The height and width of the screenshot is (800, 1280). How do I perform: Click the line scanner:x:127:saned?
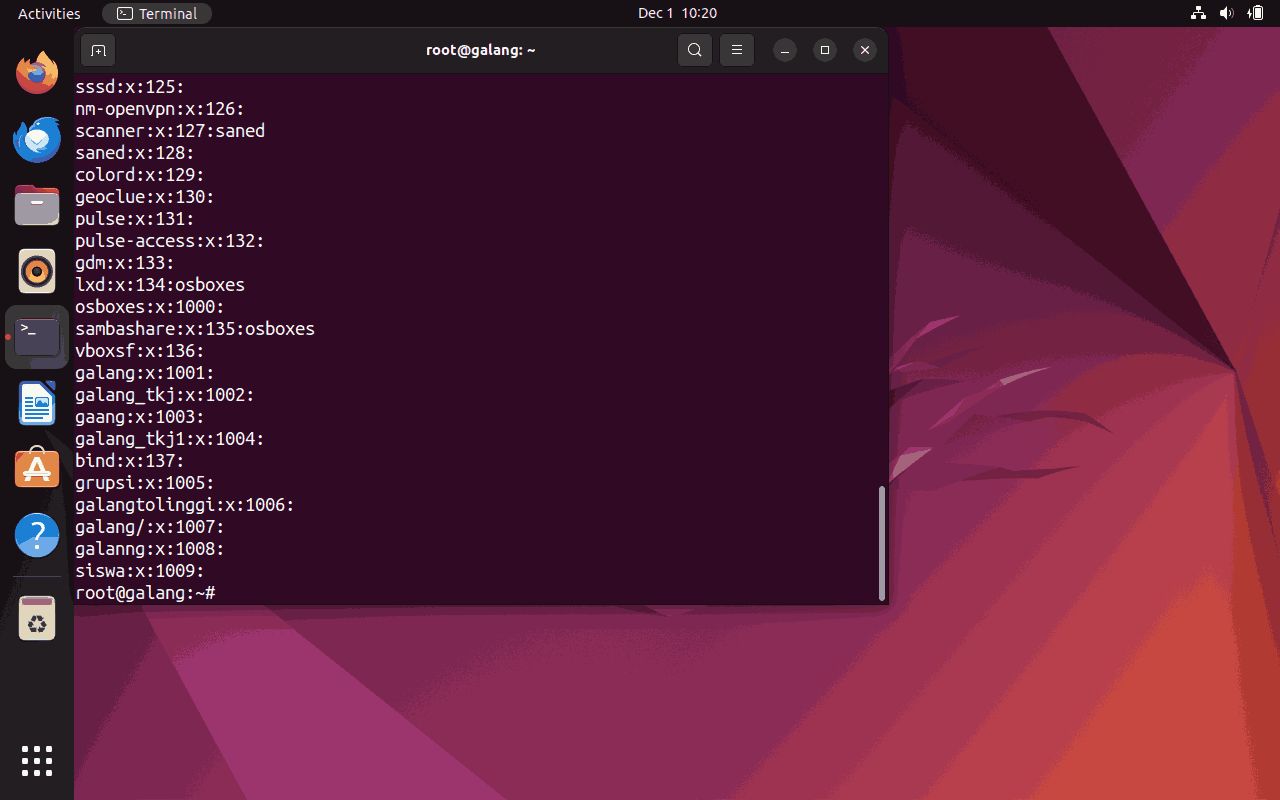pyautogui.click(x=170, y=131)
